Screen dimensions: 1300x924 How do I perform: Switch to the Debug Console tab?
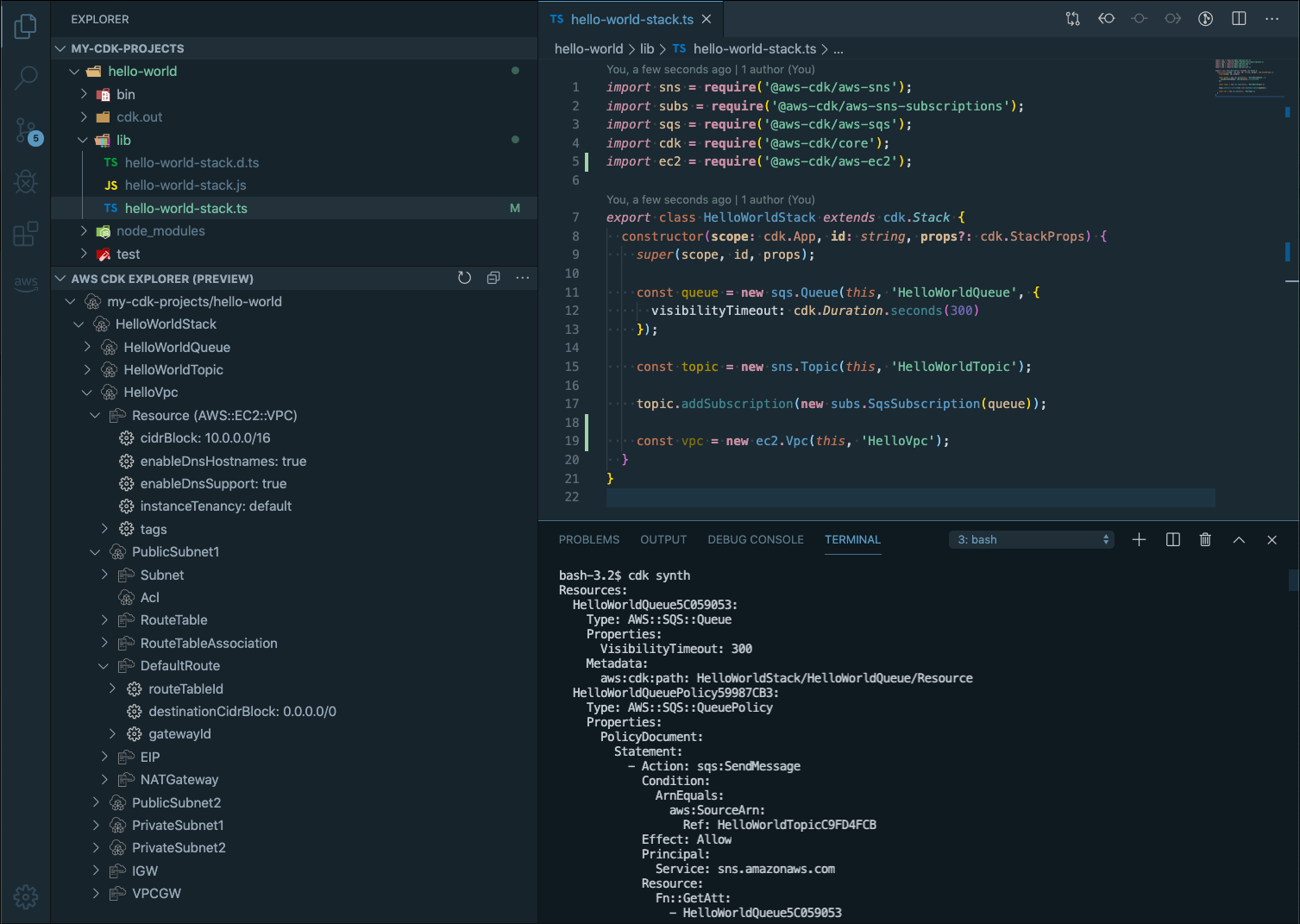pyautogui.click(x=756, y=539)
